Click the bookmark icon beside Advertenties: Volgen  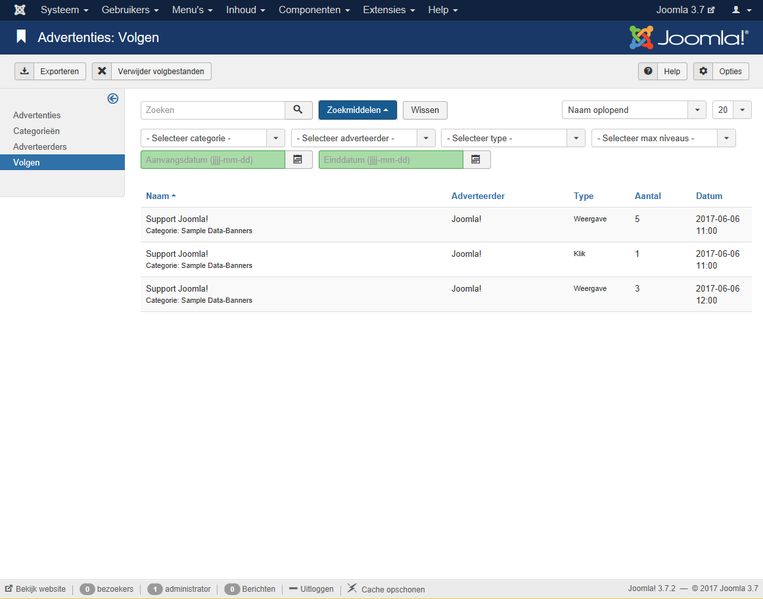(21, 37)
